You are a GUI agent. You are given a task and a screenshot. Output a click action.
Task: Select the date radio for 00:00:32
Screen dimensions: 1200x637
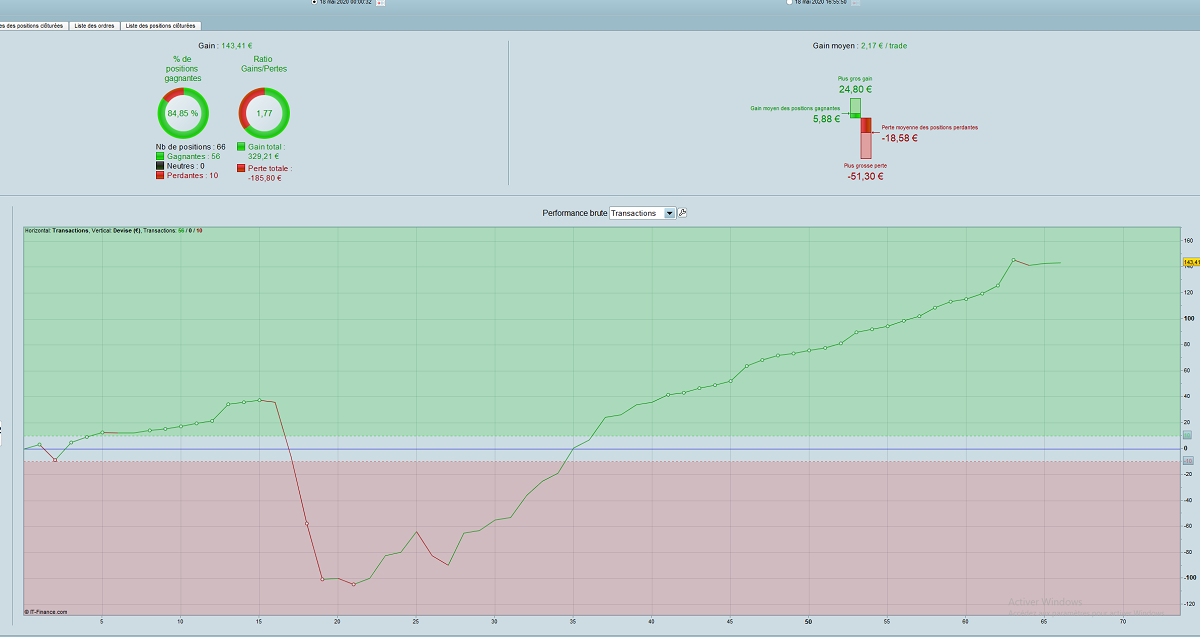(x=315, y=2)
